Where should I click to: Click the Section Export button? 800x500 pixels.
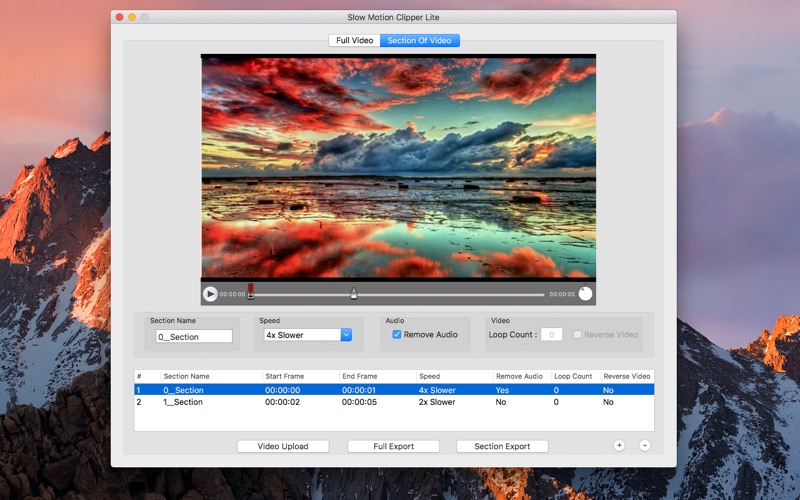point(502,446)
